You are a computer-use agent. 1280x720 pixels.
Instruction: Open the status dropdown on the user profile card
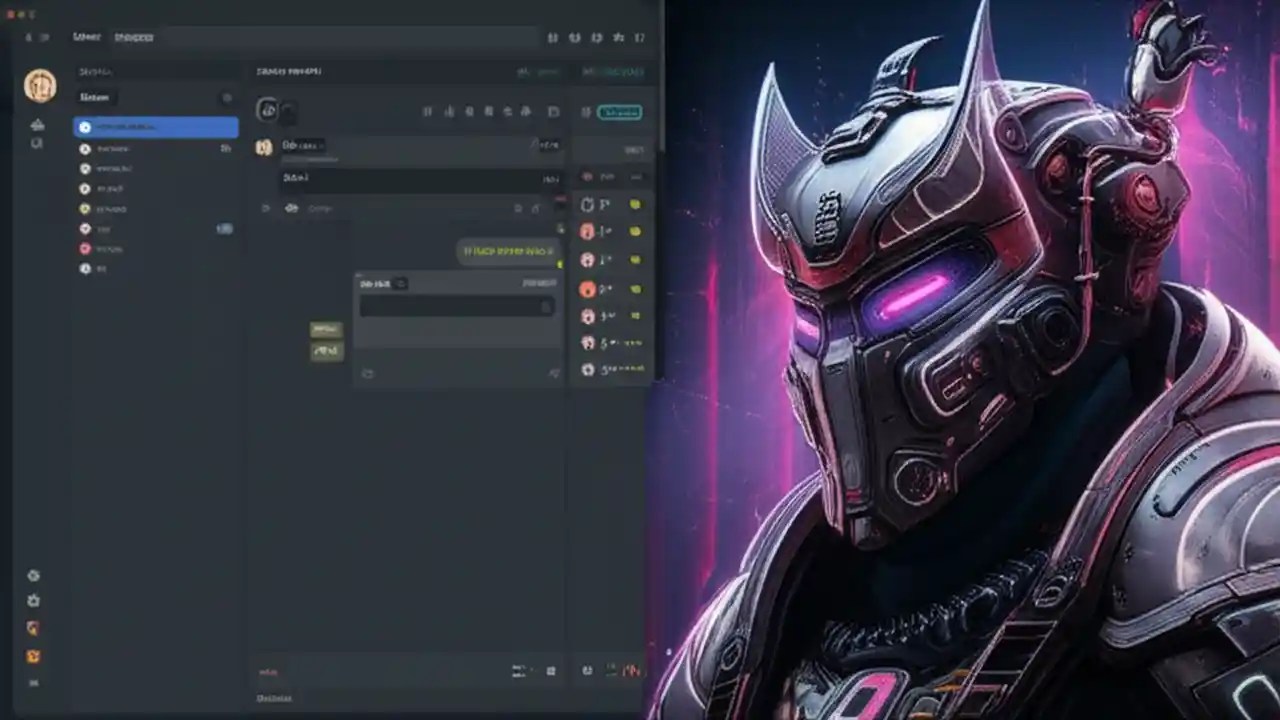[x=398, y=284]
